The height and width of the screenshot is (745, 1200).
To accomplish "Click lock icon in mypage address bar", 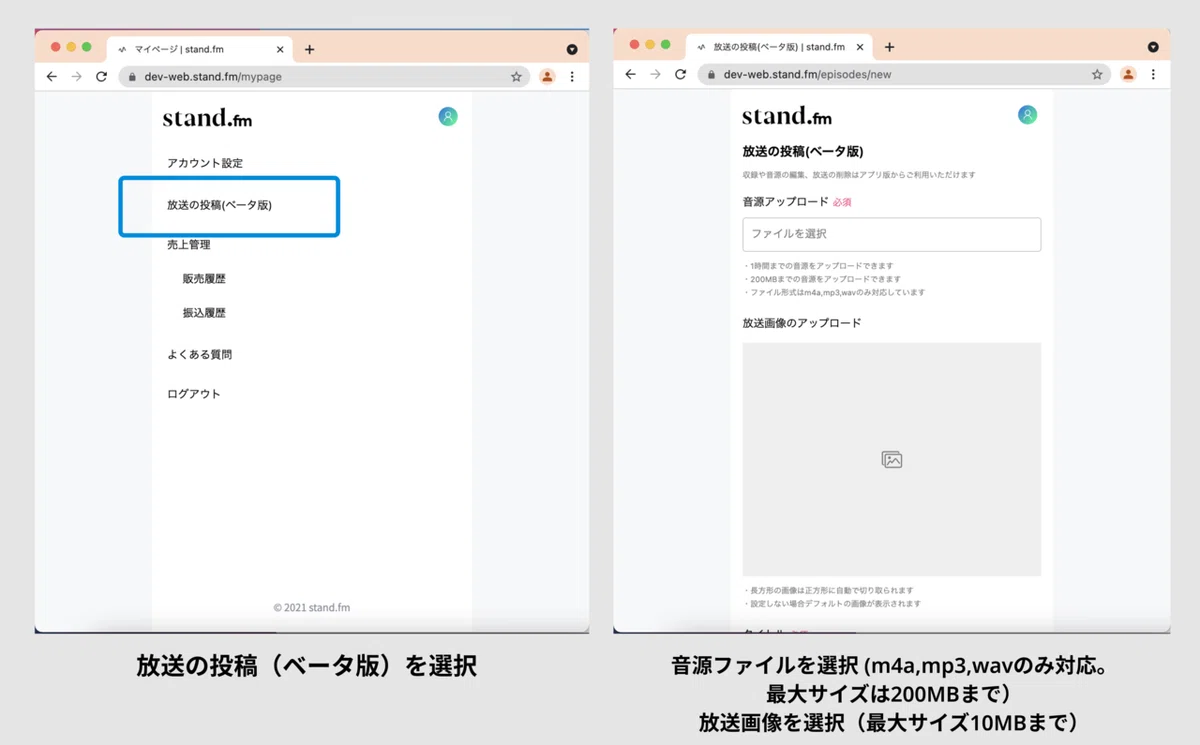I will [131, 76].
